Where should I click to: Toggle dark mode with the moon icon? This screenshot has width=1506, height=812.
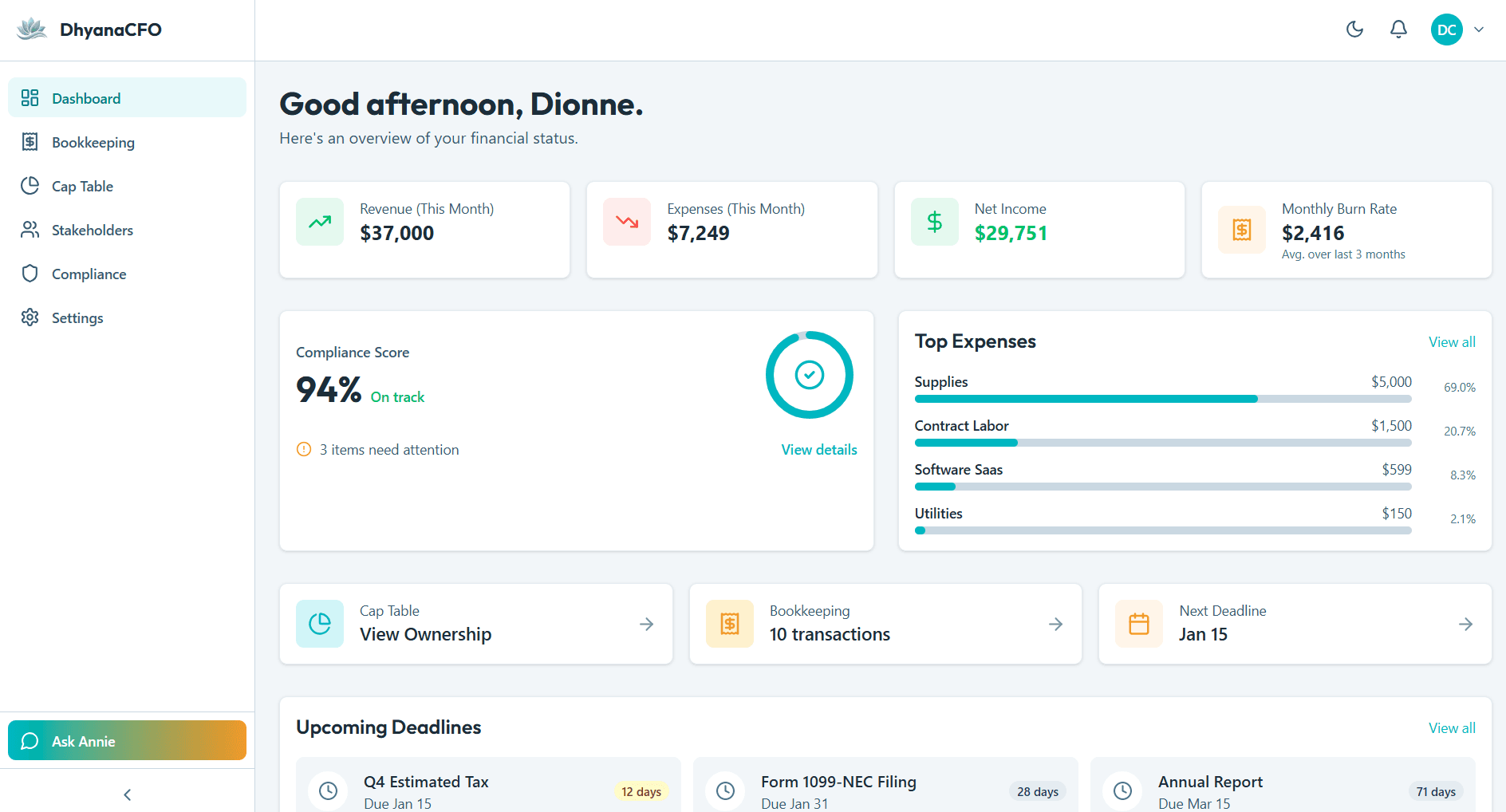click(1354, 29)
